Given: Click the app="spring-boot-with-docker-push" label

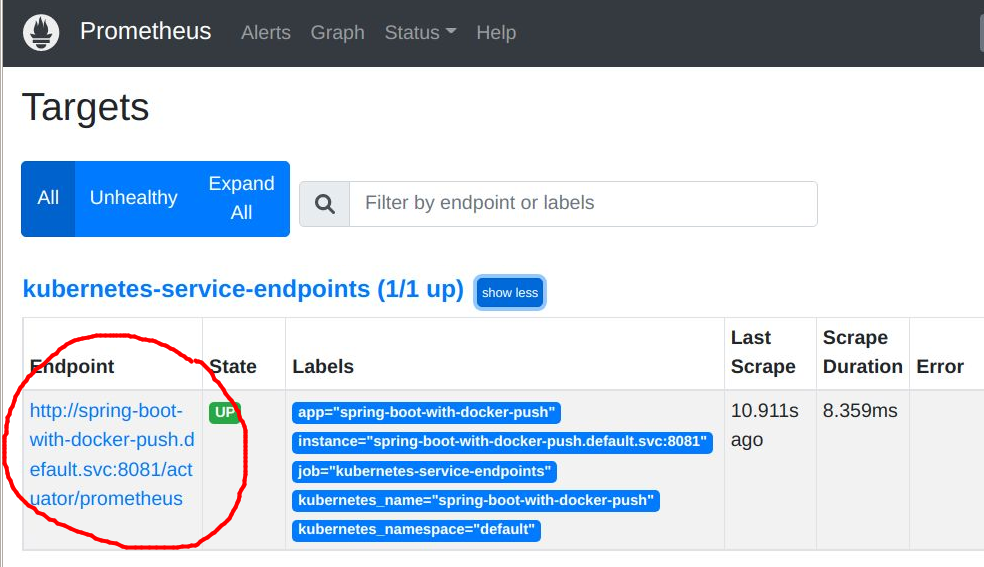Looking at the screenshot, I should coord(426,413).
